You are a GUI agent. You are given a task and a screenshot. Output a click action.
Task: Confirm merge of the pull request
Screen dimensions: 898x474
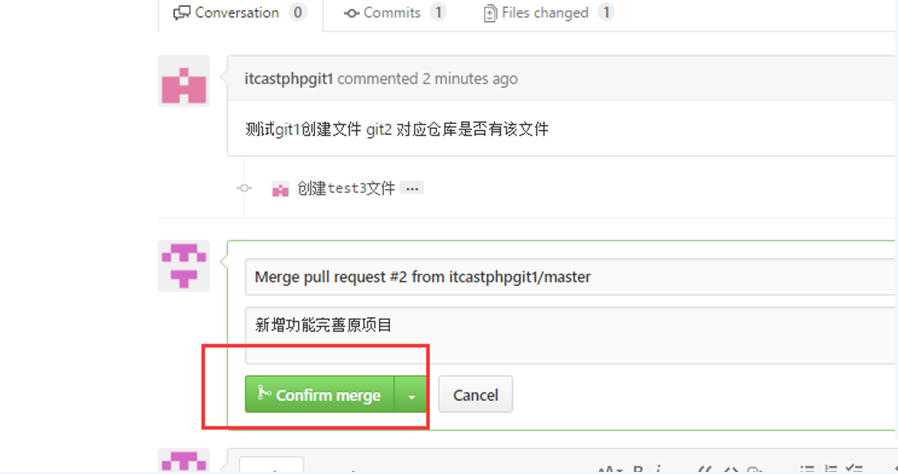pyautogui.click(x=320, y=394)
